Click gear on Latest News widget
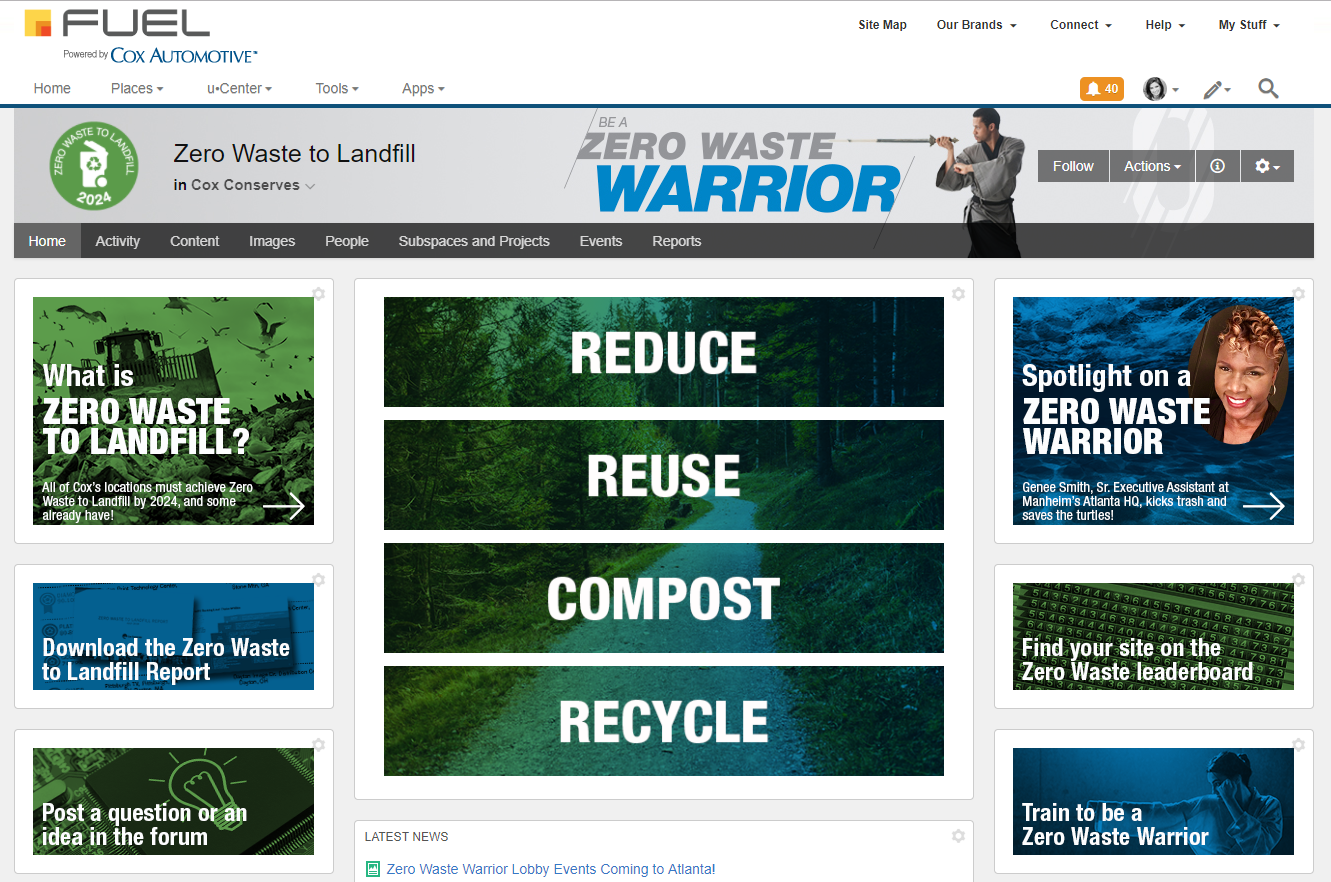 pos(958,835)
